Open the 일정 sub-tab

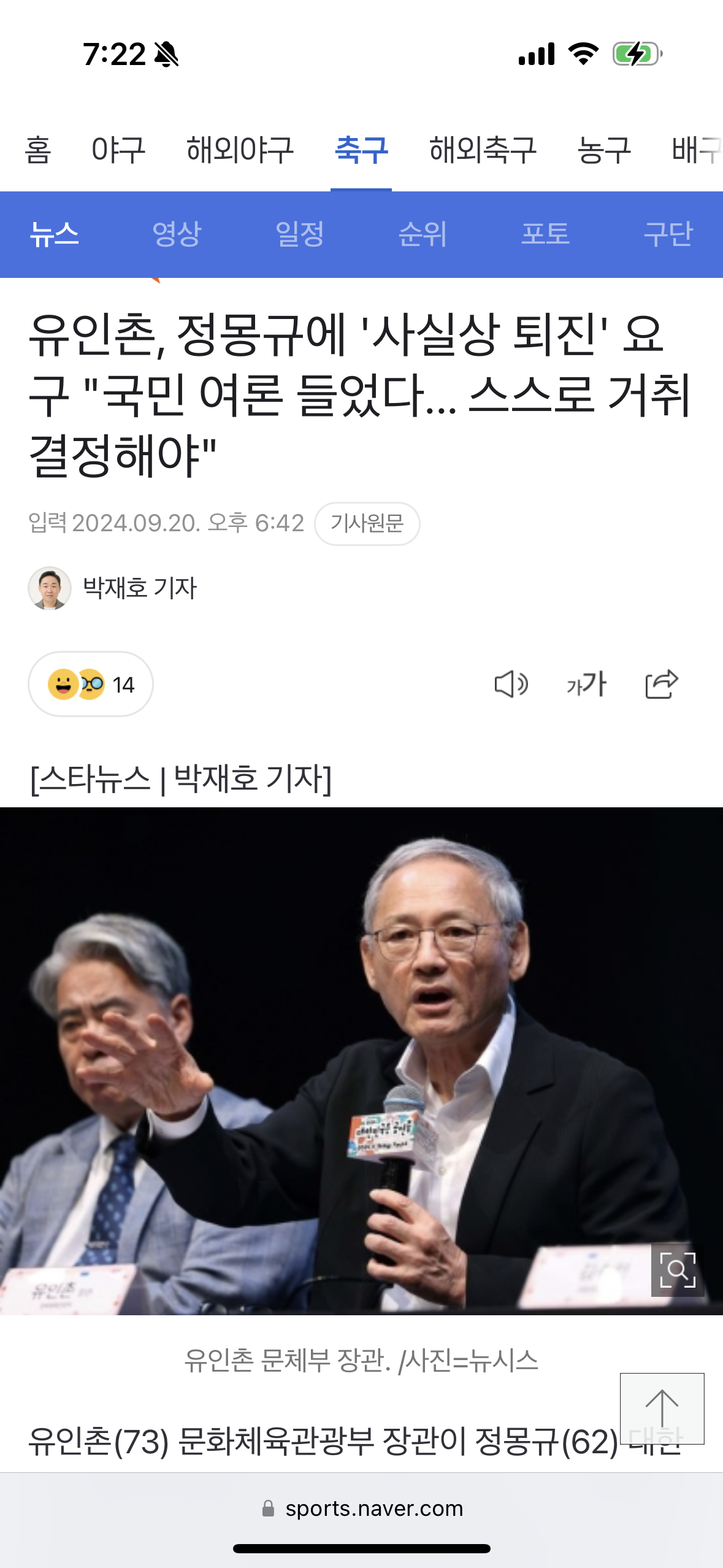300,234
